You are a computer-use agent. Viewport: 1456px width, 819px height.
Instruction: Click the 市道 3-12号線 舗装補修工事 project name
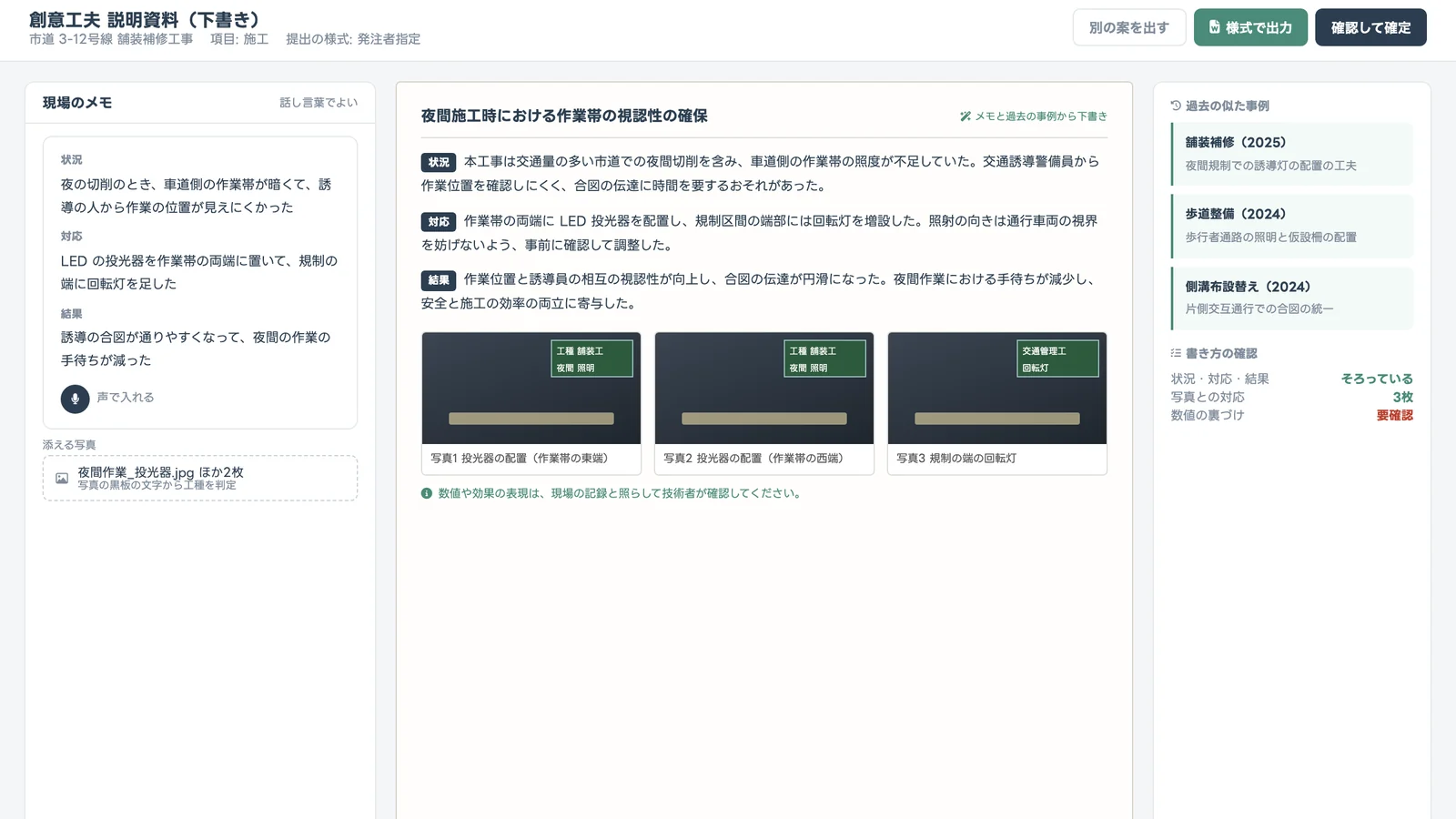[111, 39]
